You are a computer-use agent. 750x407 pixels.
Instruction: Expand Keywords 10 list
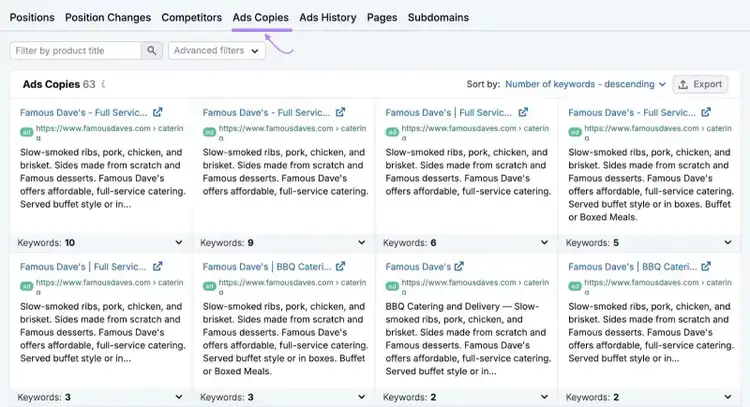click(x=178, y=242)
